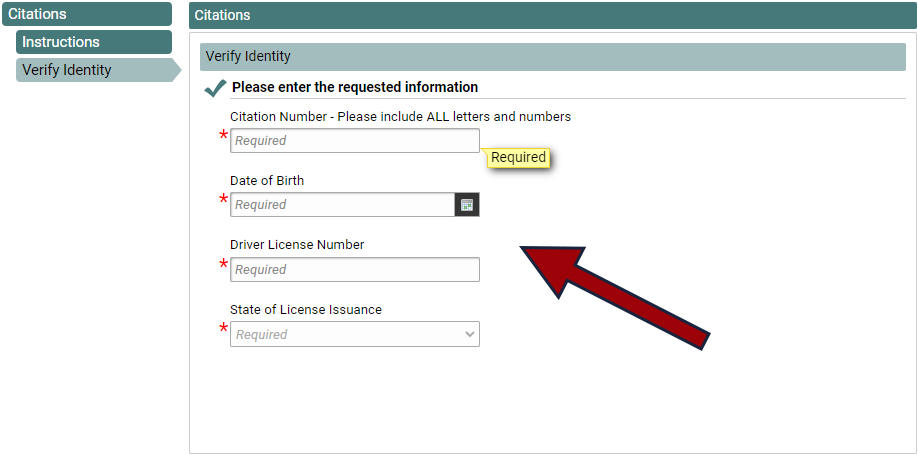The height and width of the screenshot is (455, 918).
Task: Open the Instructions step in the sidebar
Action: click(x=94, y=42)
